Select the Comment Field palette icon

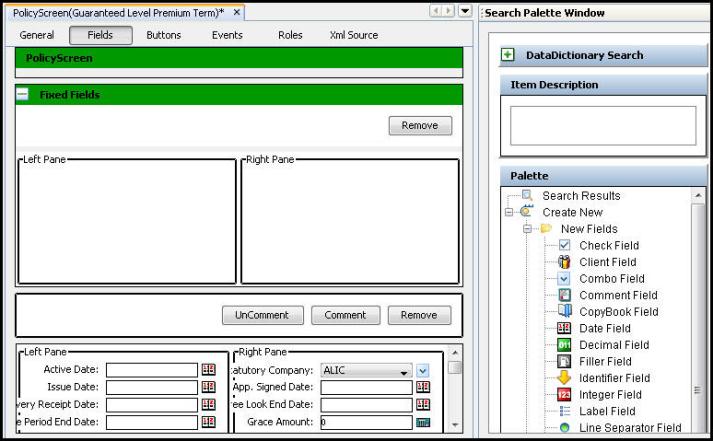point(564,295)
